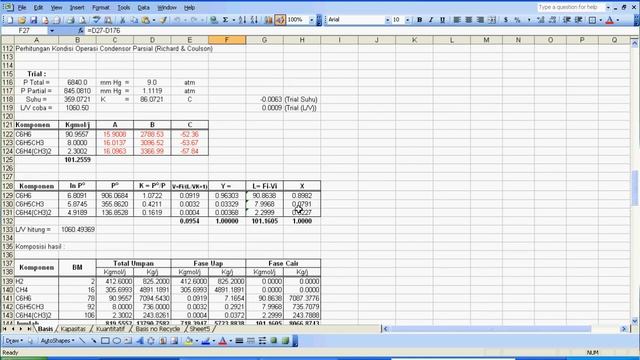Open the AutoShapes dropdown

pos(57,340)
